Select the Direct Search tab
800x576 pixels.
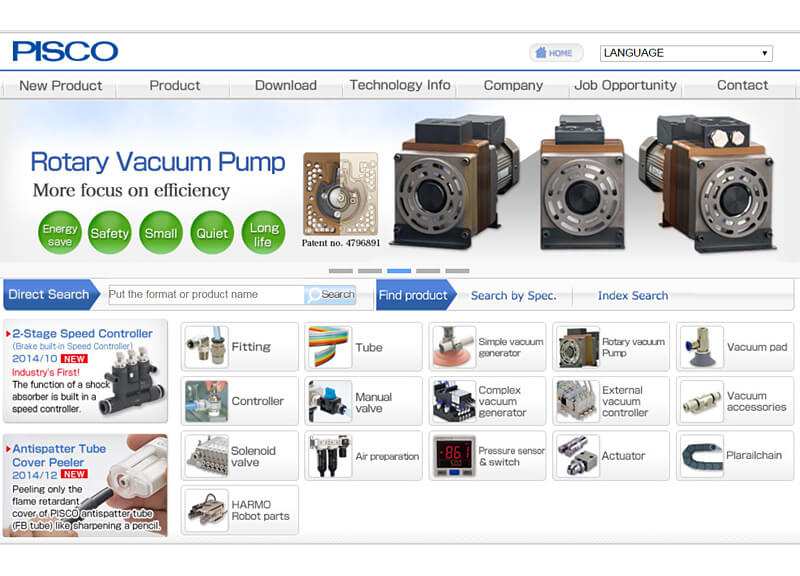pyautogui.click(x=51, y=294)
